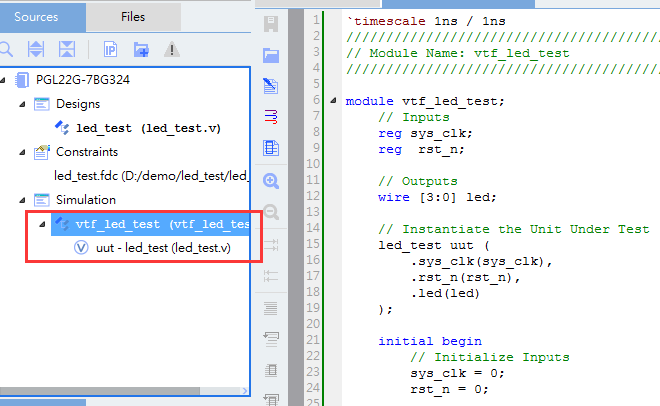This screenshot has width=660, height=406.
Task: Click line number 1 in the gutter
Action: point(316,20)
